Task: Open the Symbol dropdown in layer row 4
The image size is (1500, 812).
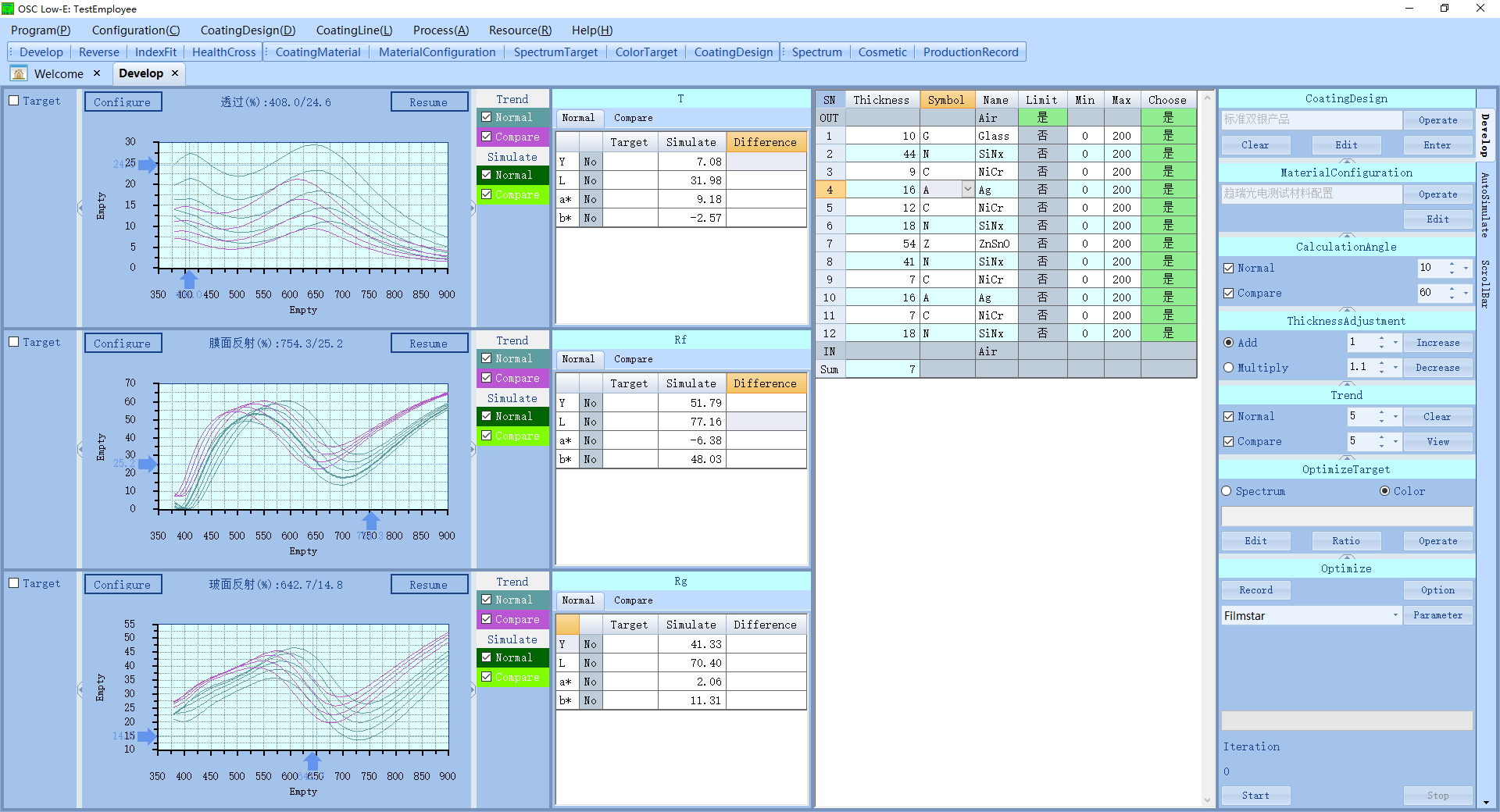Action: pos(967,190)
